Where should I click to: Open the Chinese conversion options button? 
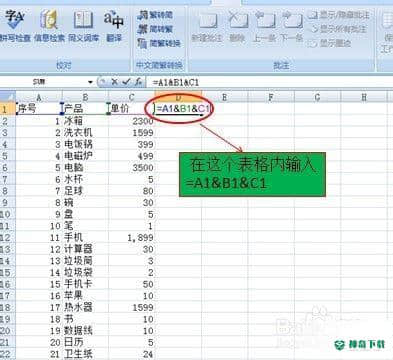tap(159, 43)
